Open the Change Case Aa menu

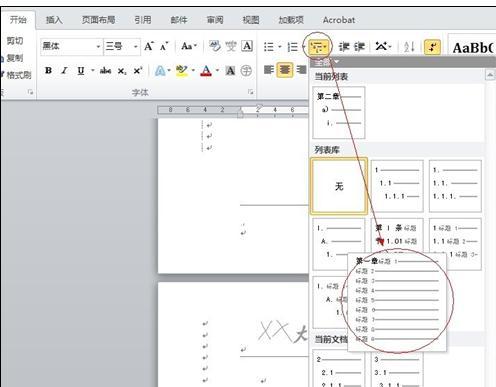pos(189,46)
